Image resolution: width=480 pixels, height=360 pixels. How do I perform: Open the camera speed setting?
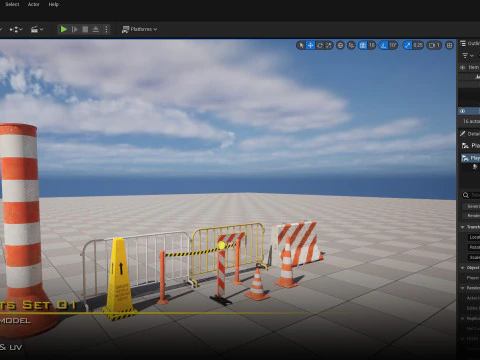click(434, 45)
